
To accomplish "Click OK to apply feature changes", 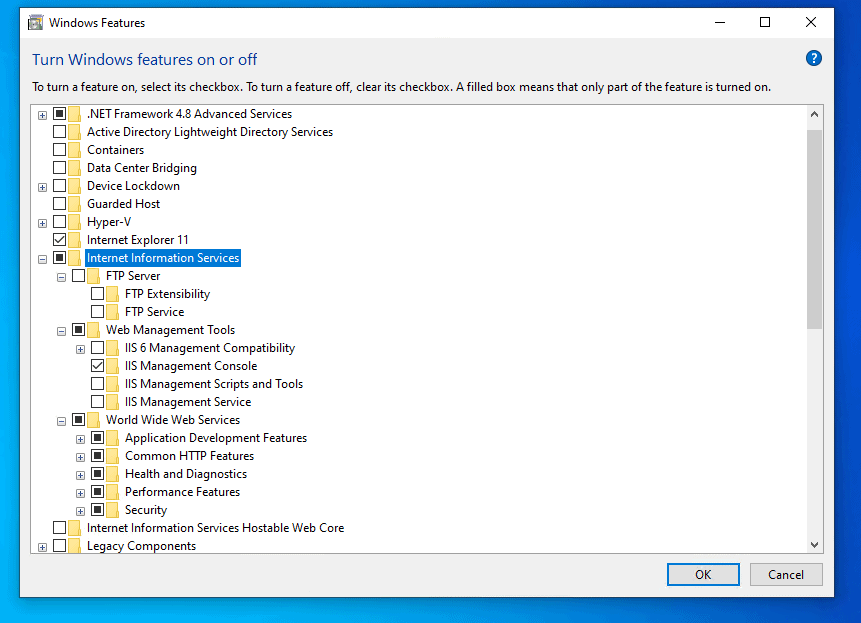I will point(703,575).
